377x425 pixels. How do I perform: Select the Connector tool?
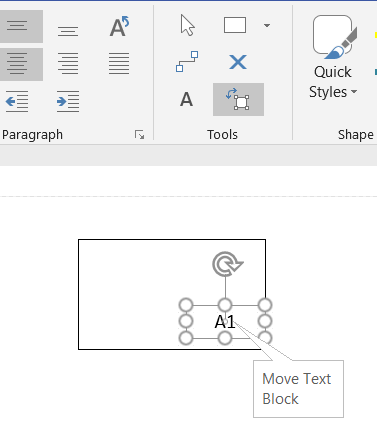pyautogui.click(x=187, y=62)
